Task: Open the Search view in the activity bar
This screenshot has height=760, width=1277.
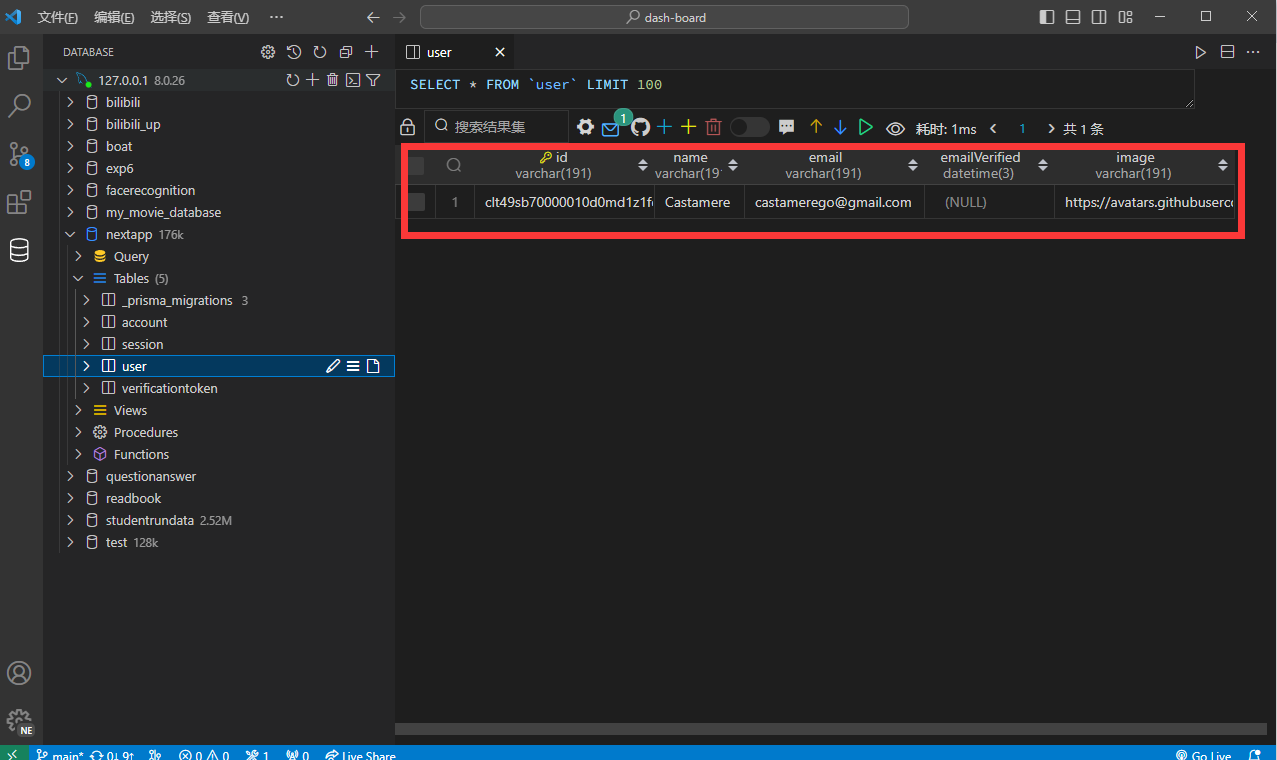Action: (19, 106)
